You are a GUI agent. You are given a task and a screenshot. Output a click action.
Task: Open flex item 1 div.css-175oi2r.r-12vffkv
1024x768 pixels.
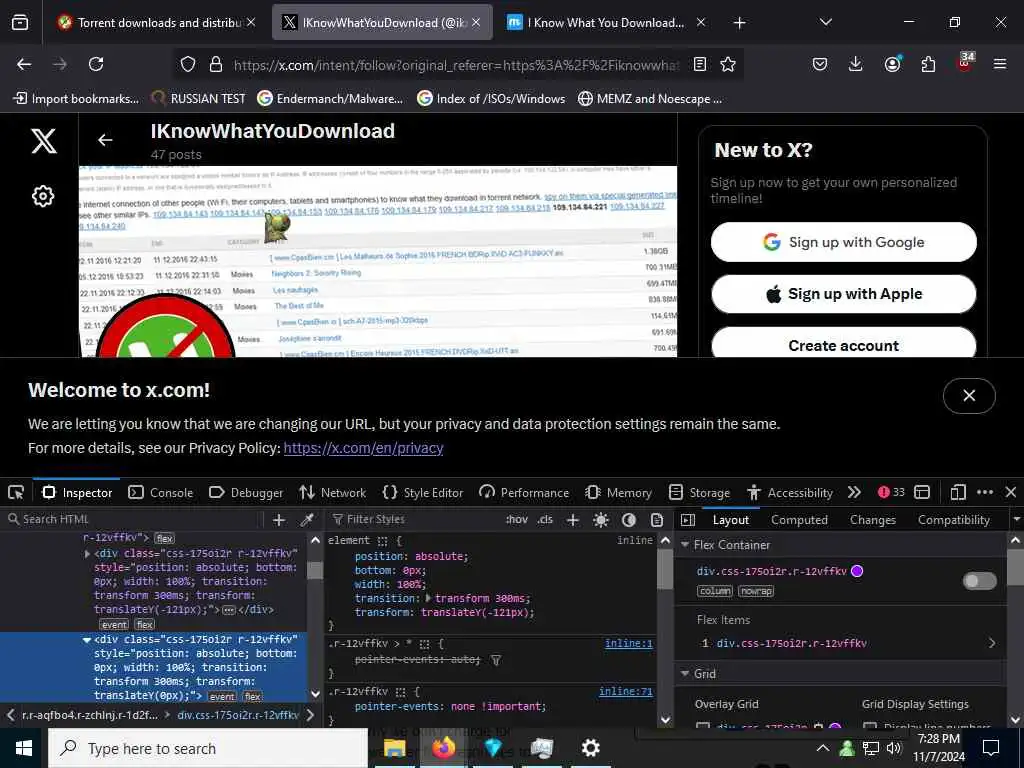click(846, 643)
